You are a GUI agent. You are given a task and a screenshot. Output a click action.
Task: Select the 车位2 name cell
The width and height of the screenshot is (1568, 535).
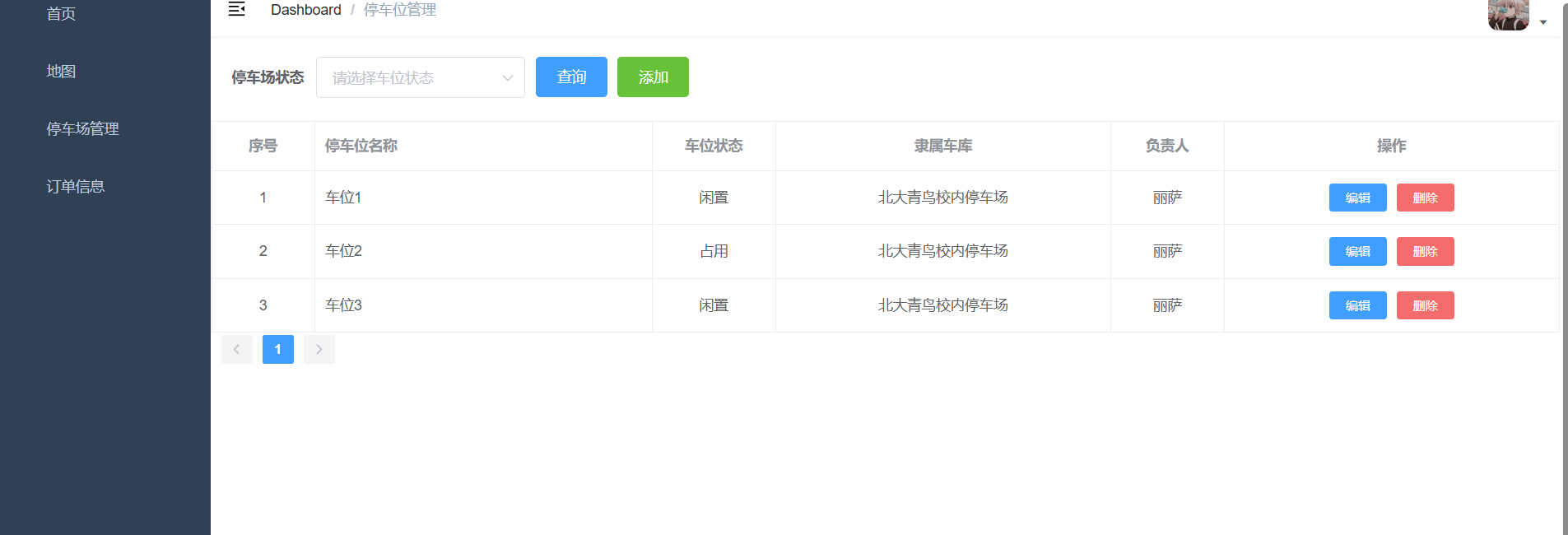[x=484, y=251]
